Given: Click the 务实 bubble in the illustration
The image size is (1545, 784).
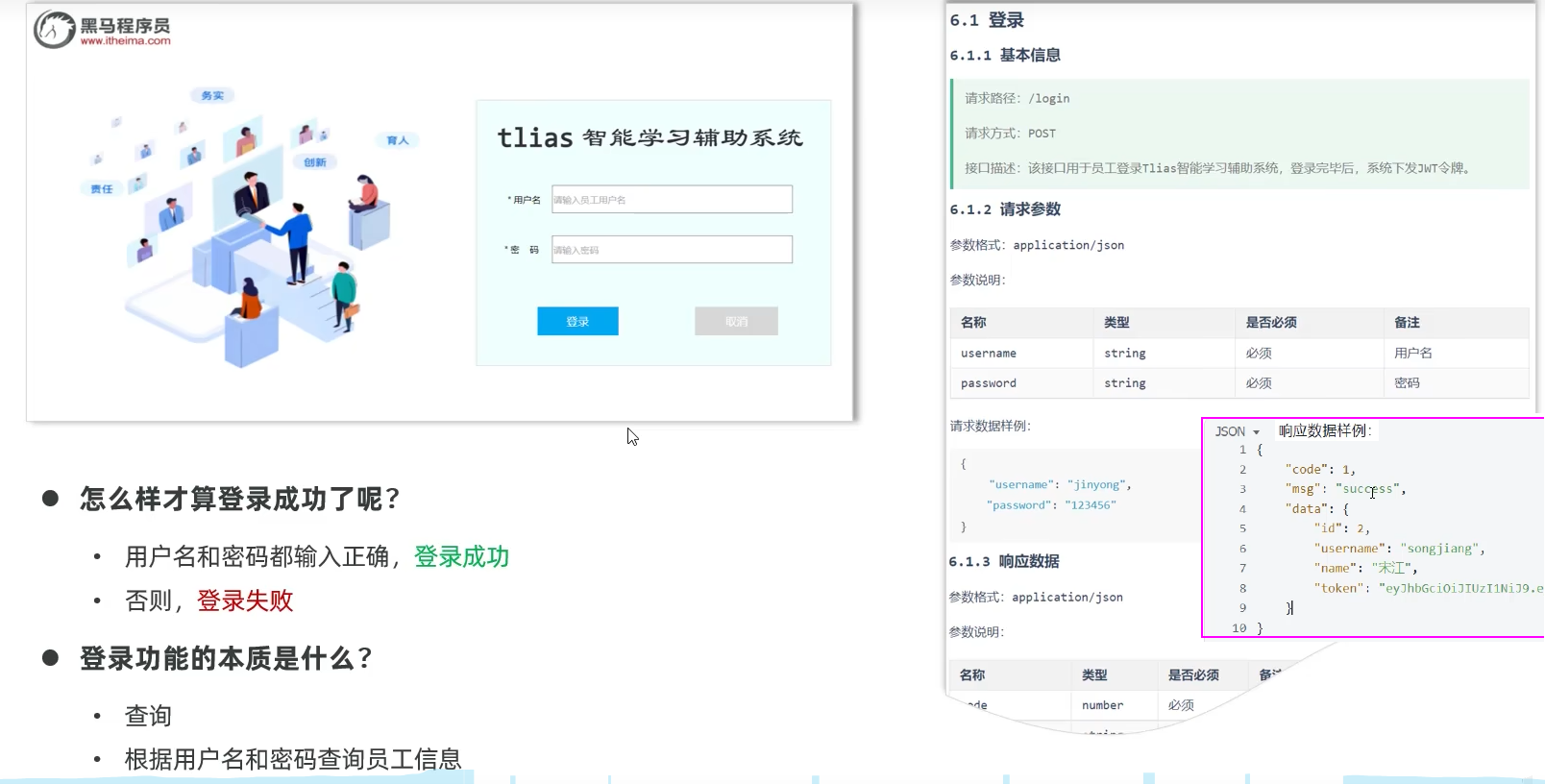Looking at the screenshot, I should point(212,95).
